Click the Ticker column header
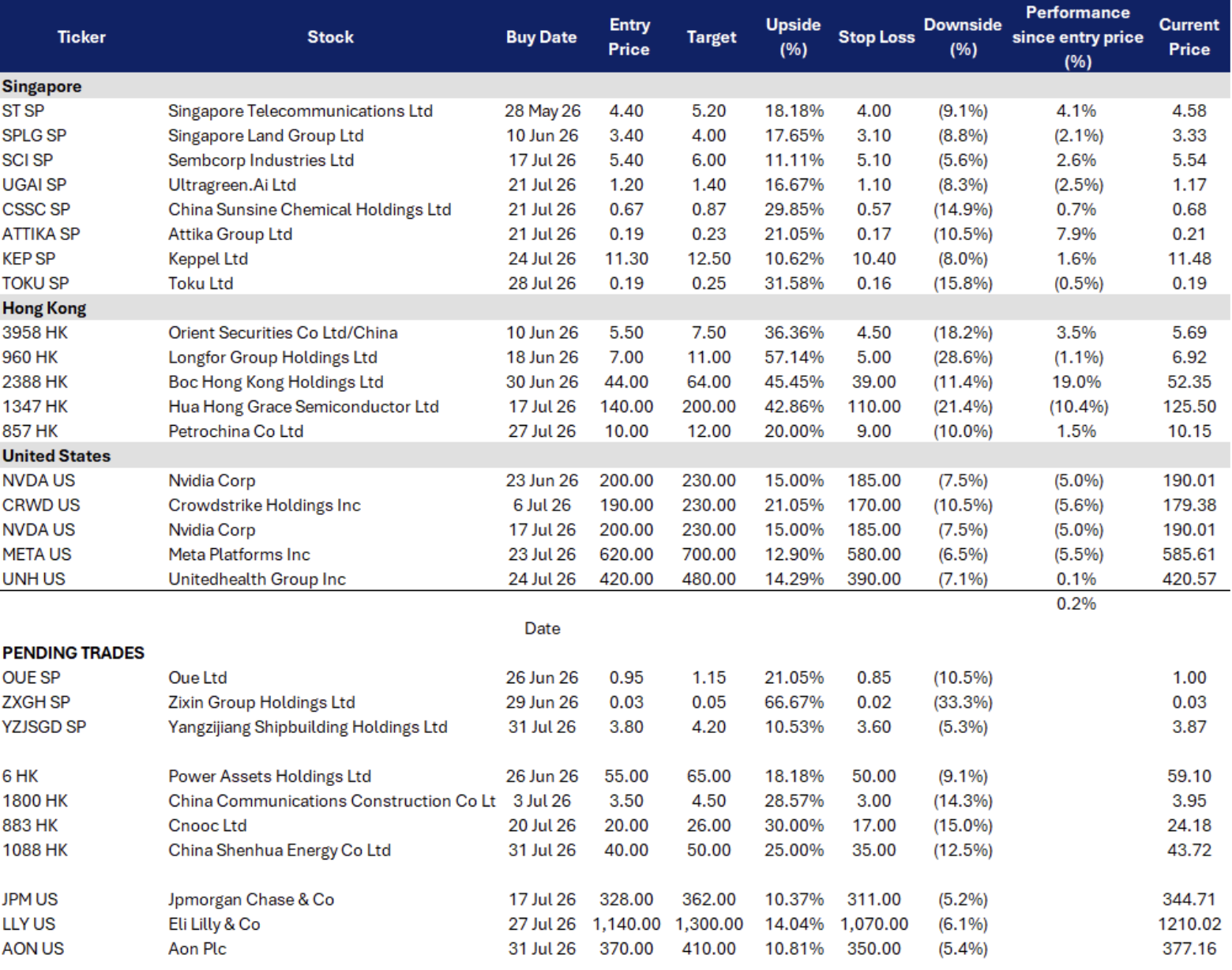 [81, 37]
